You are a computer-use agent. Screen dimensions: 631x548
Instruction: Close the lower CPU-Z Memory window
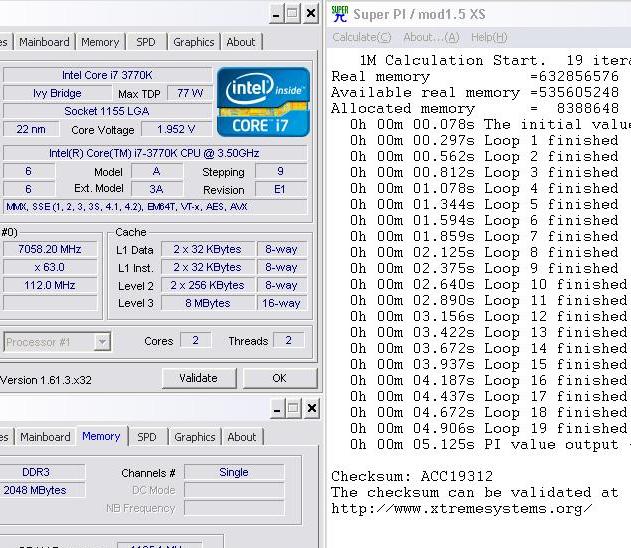click(311, 409)
